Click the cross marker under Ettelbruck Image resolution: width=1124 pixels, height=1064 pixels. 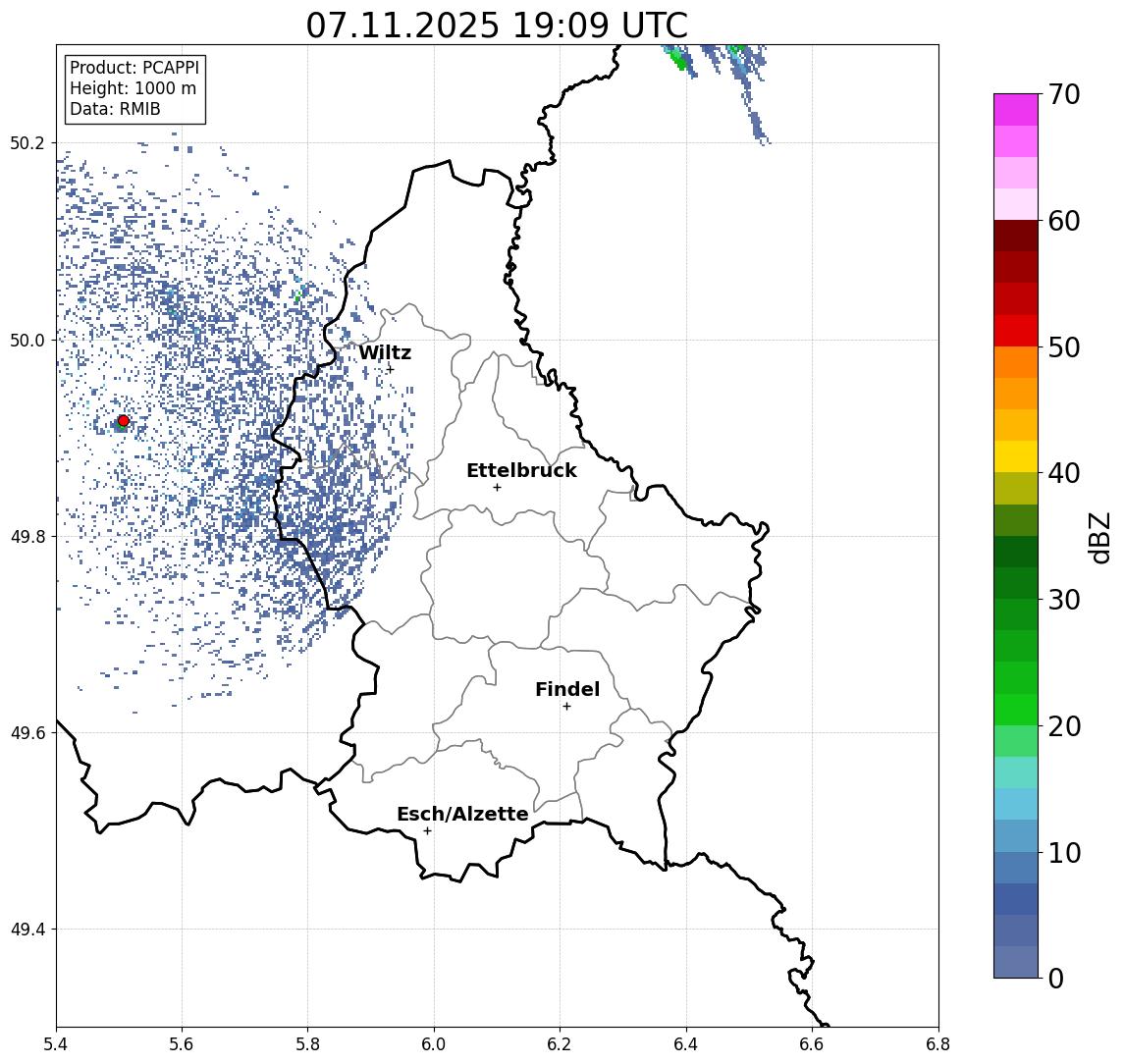tap(497, 488)
